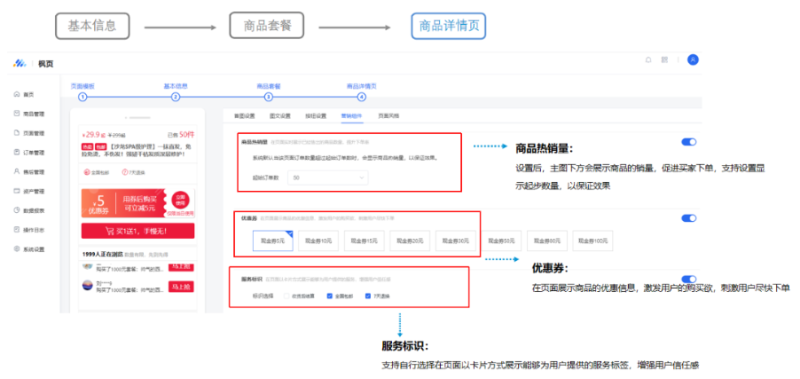The image size is (800, 379).
Task: Open 操作日志 icon in sidebar
Action: click(x=17, y=230)
